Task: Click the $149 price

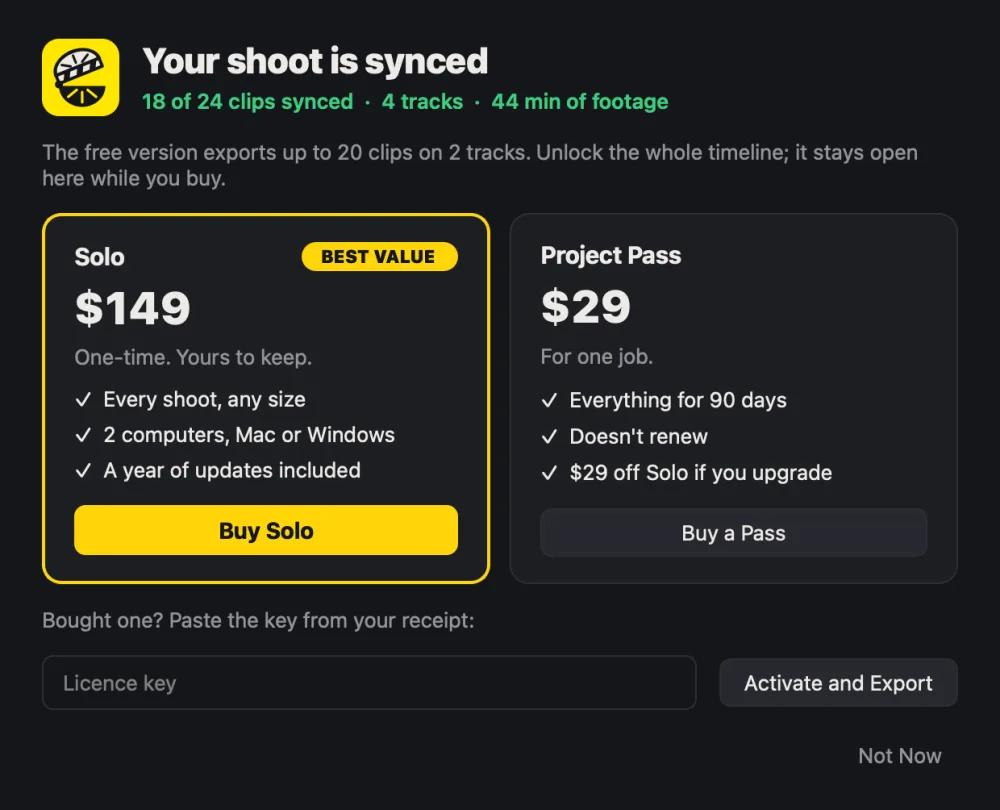Action: point(133,308)
